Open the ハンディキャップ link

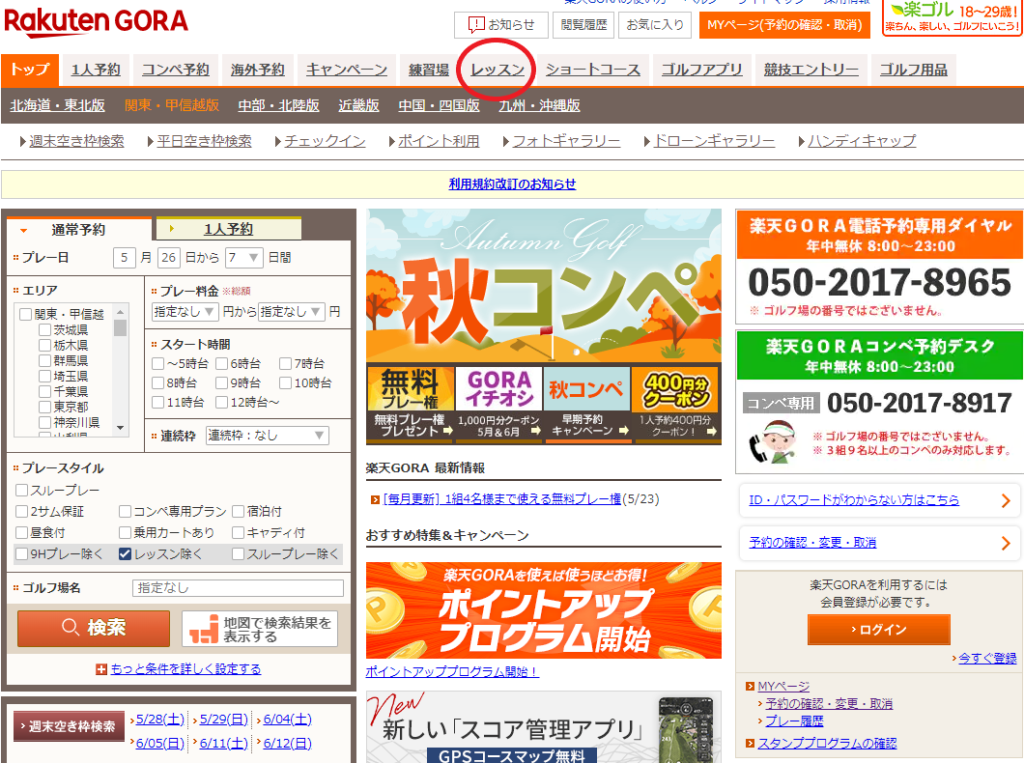coord(861,141)
